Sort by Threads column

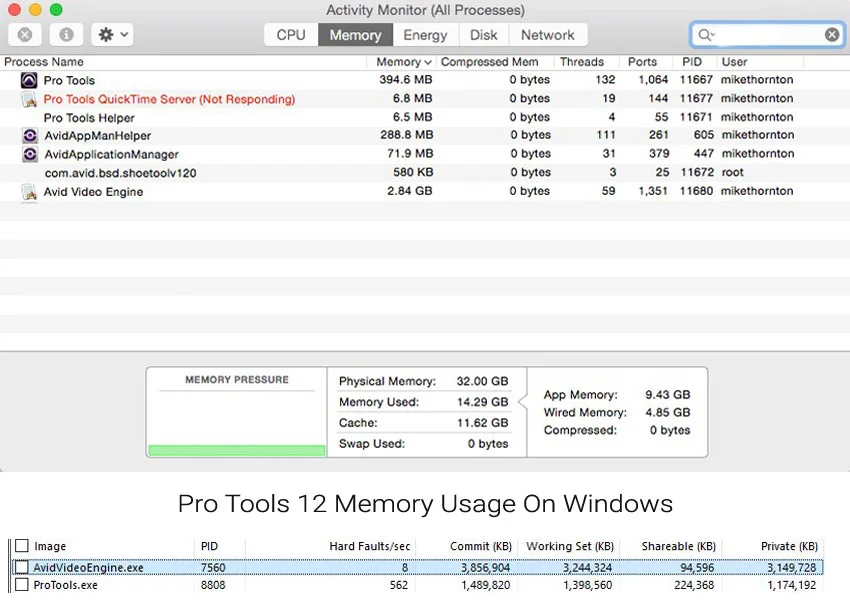click(582, 62)
